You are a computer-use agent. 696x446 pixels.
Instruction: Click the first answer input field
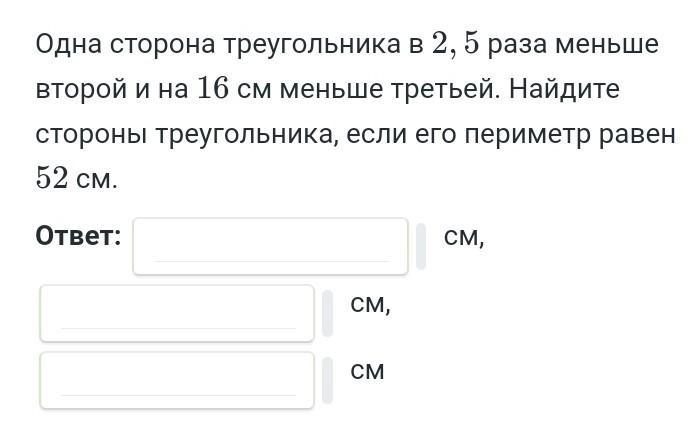click(x=270, y=245)
